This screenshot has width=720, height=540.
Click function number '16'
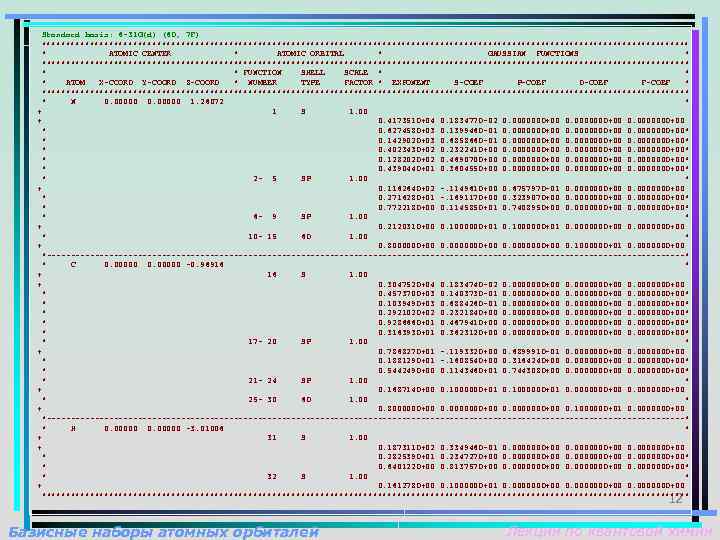(272, 275)
